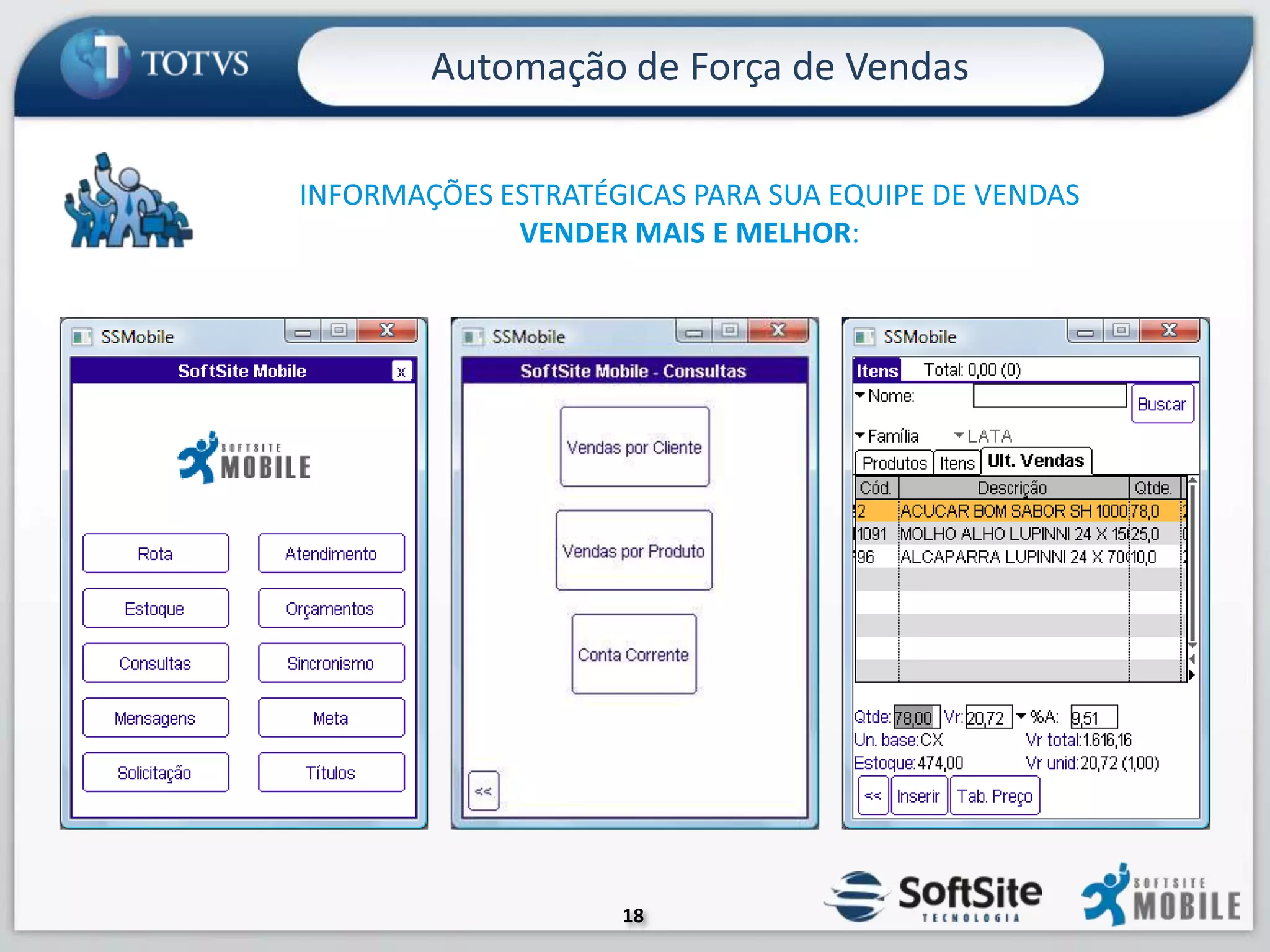Click the Qtde input field 78,00
Screen dimensions: 1270x952
click(917, 717)
